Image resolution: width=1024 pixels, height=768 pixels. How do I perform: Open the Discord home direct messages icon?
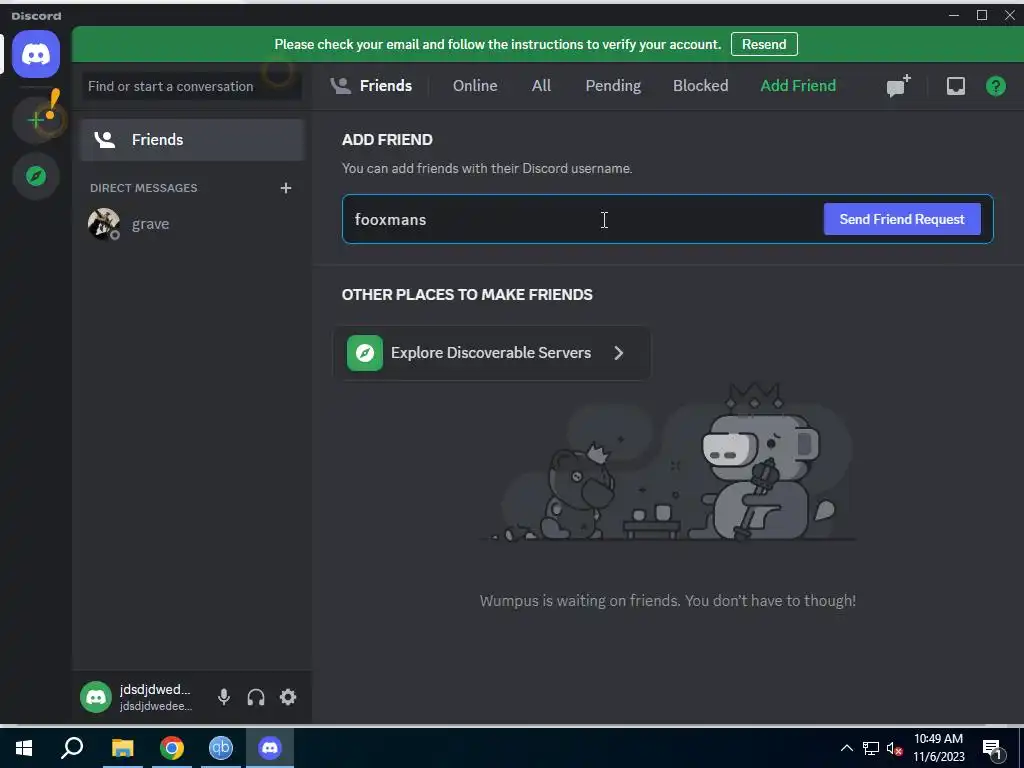click(x=36, y=54)
